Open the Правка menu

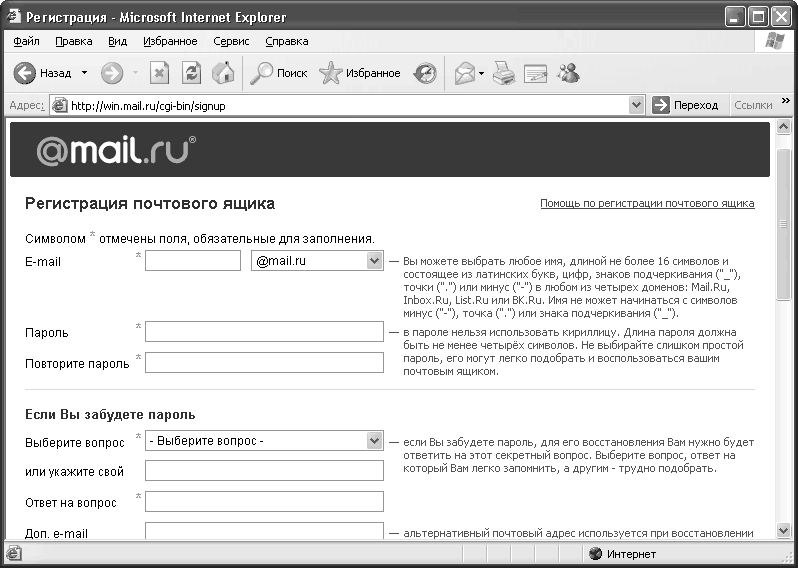tap(74, 41)
